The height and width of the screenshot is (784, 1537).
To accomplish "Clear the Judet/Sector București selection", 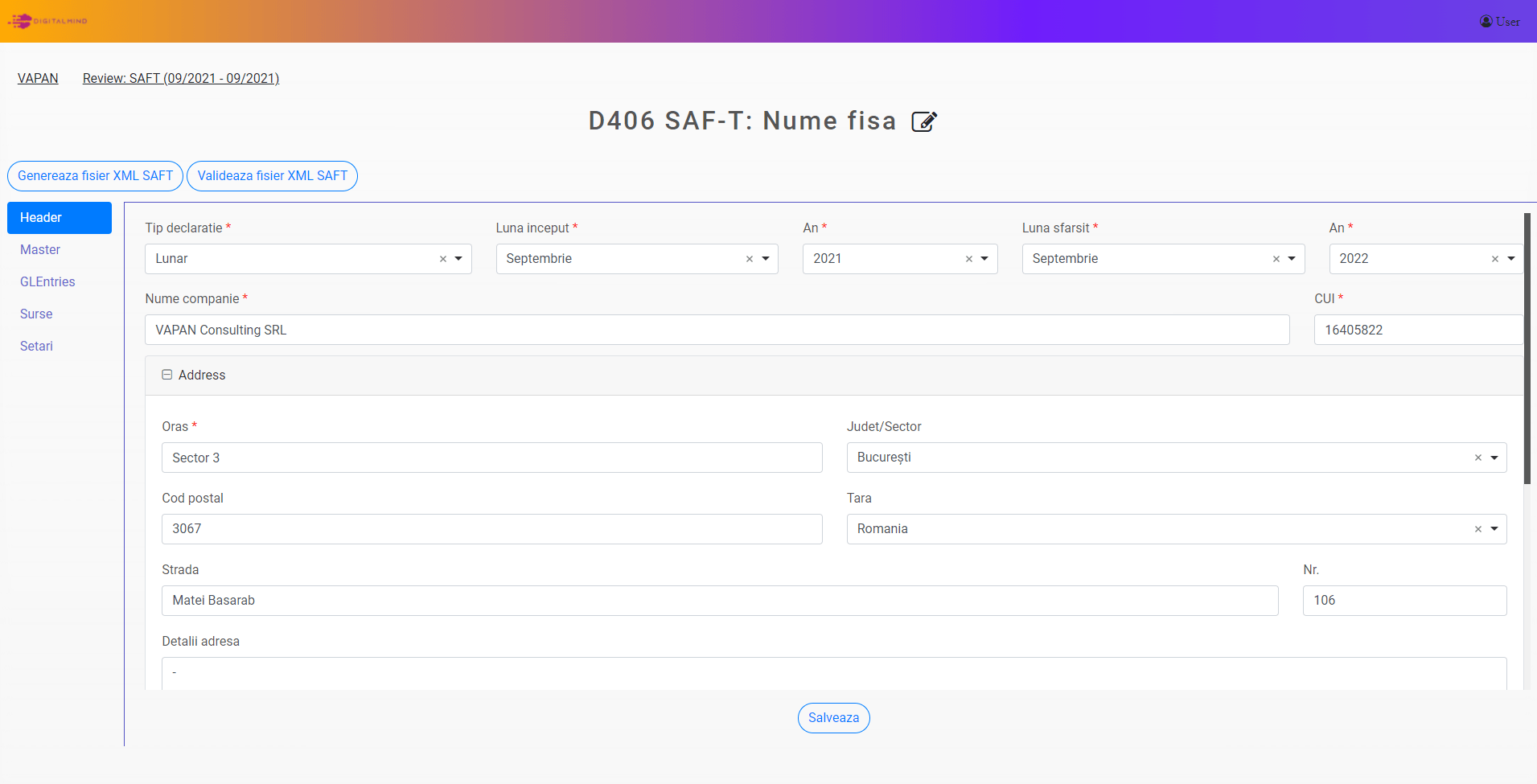I will [1477, 458].
